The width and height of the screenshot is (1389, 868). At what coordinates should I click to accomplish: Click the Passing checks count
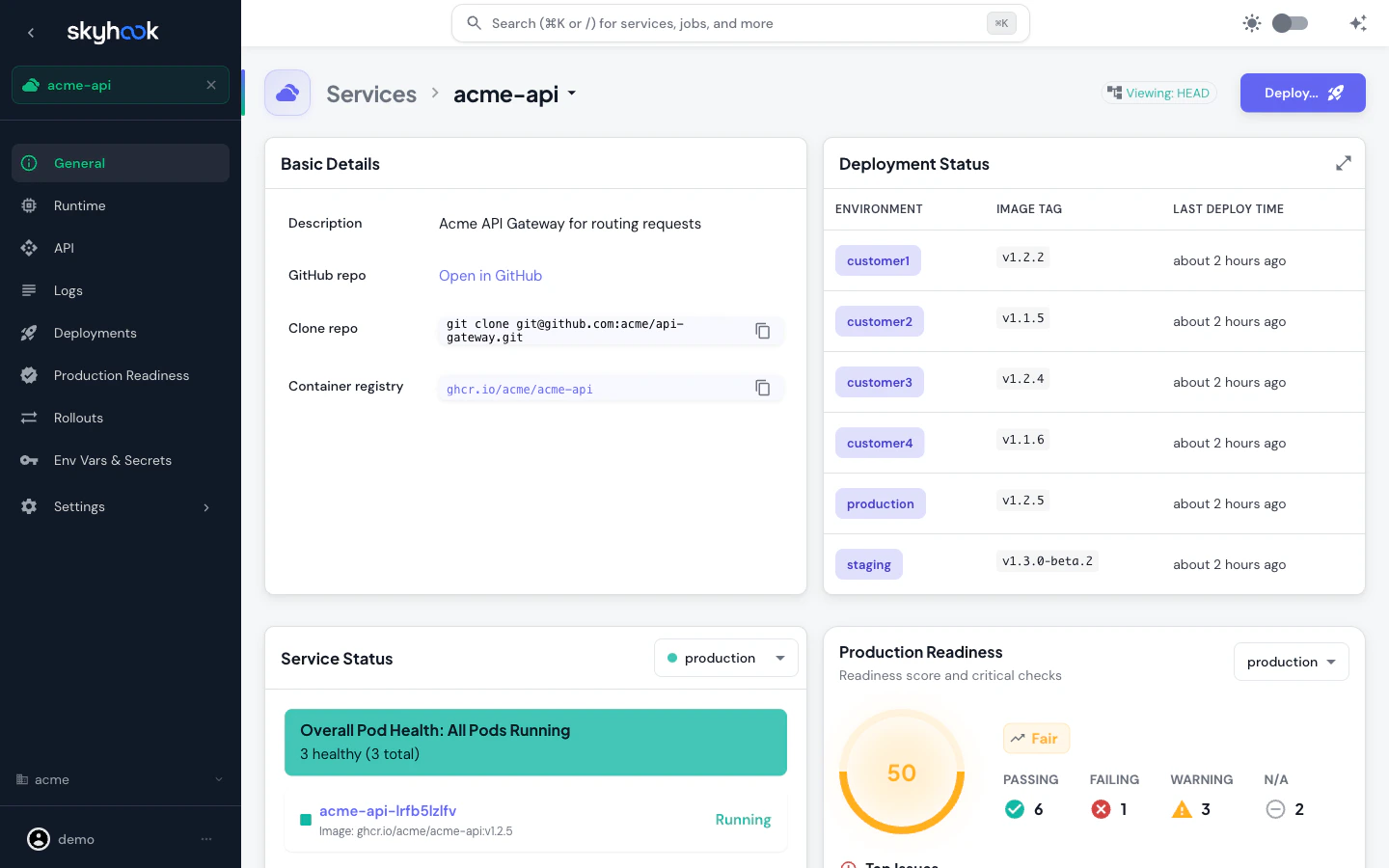pos(1024,809)
